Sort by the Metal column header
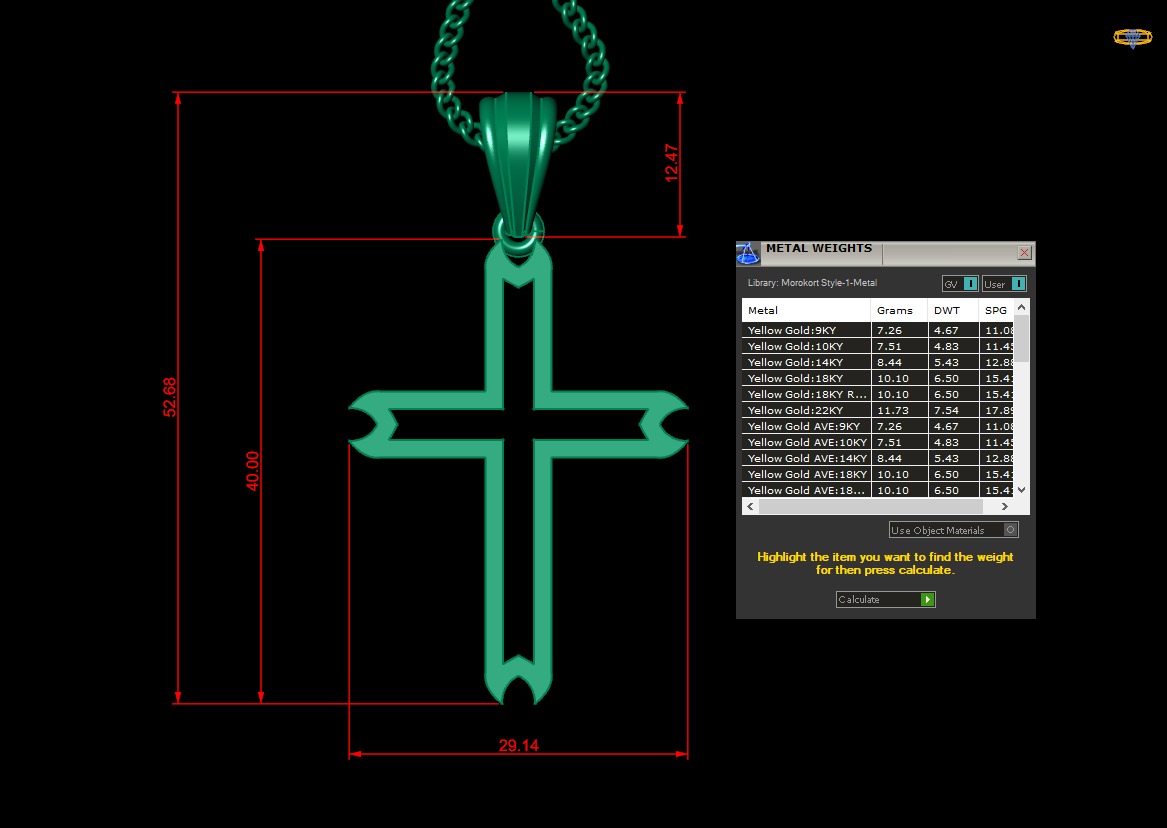 point(806,310)
